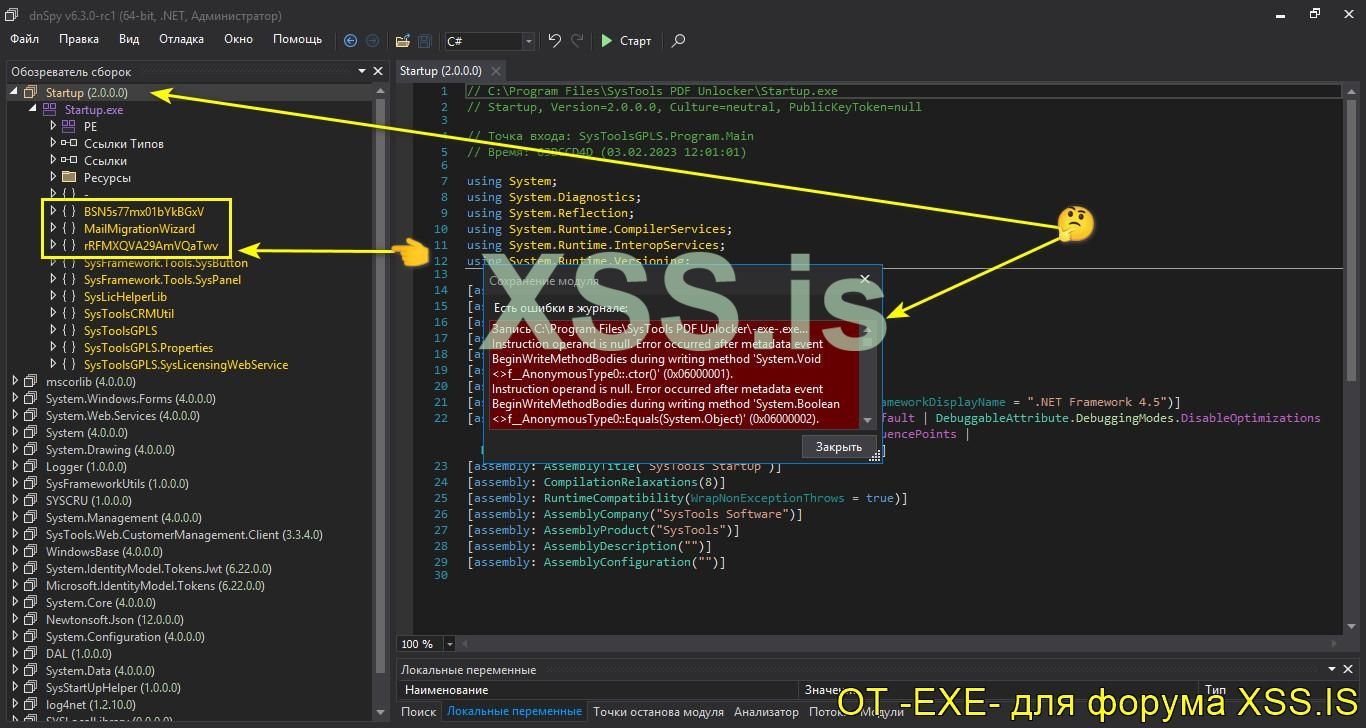This screenshot has width=1366, height=728.
Task: Click the error log scroll-down arrow
Action: (x=867, y=421)
